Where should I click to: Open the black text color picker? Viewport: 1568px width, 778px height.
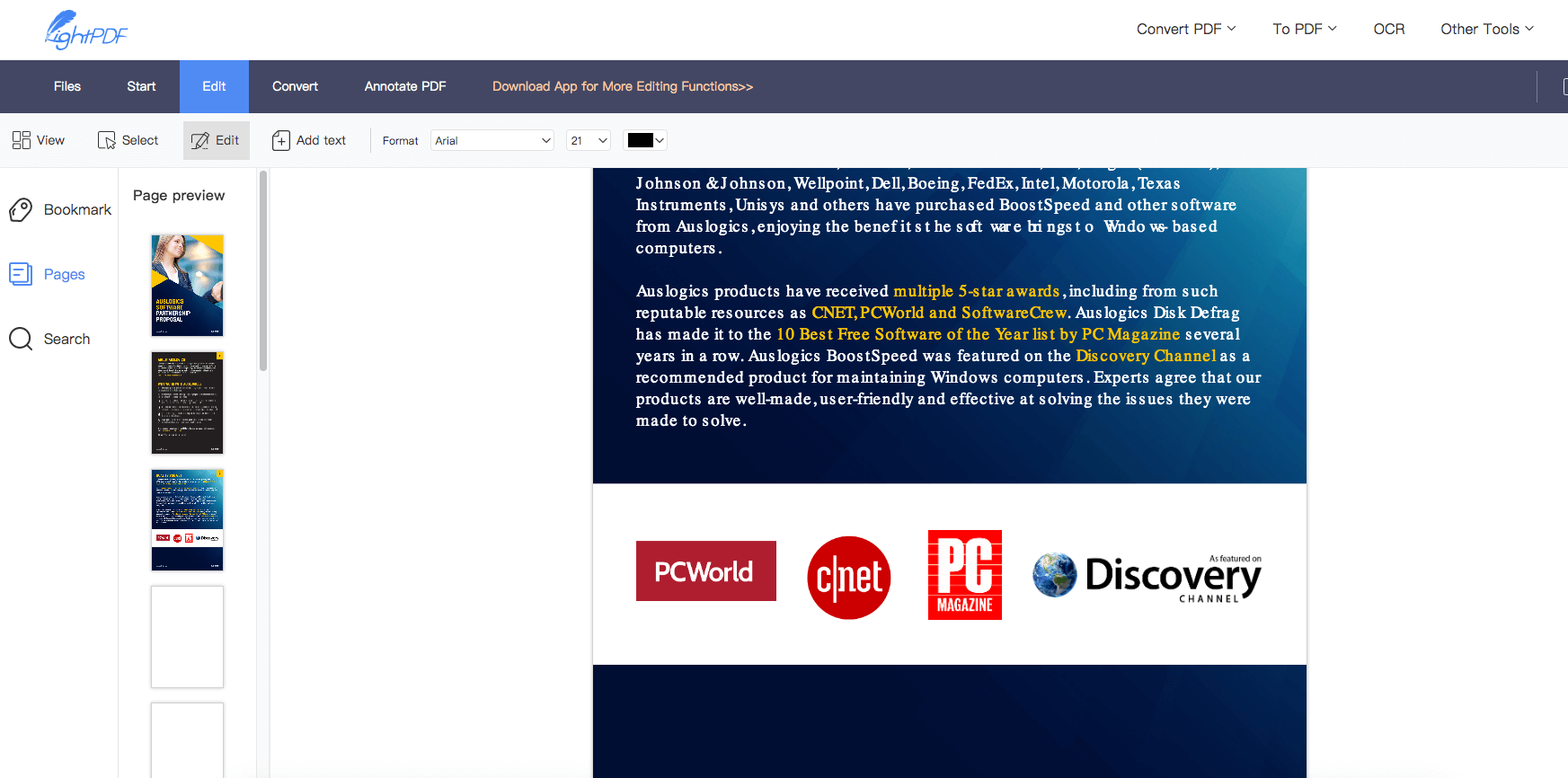pyautogui.click(x=645, y=140)
